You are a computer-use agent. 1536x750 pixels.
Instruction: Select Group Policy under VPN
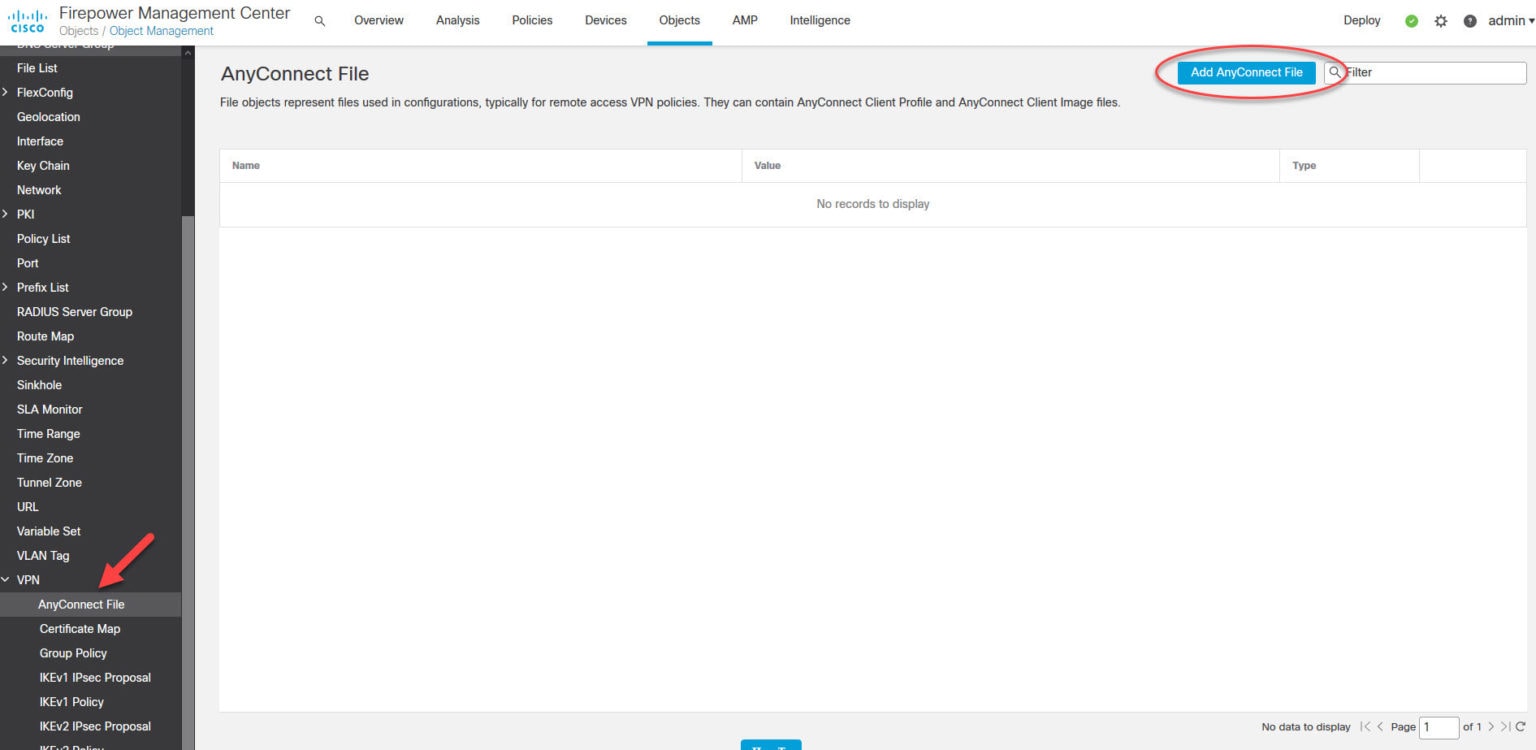tap(73, 653)
